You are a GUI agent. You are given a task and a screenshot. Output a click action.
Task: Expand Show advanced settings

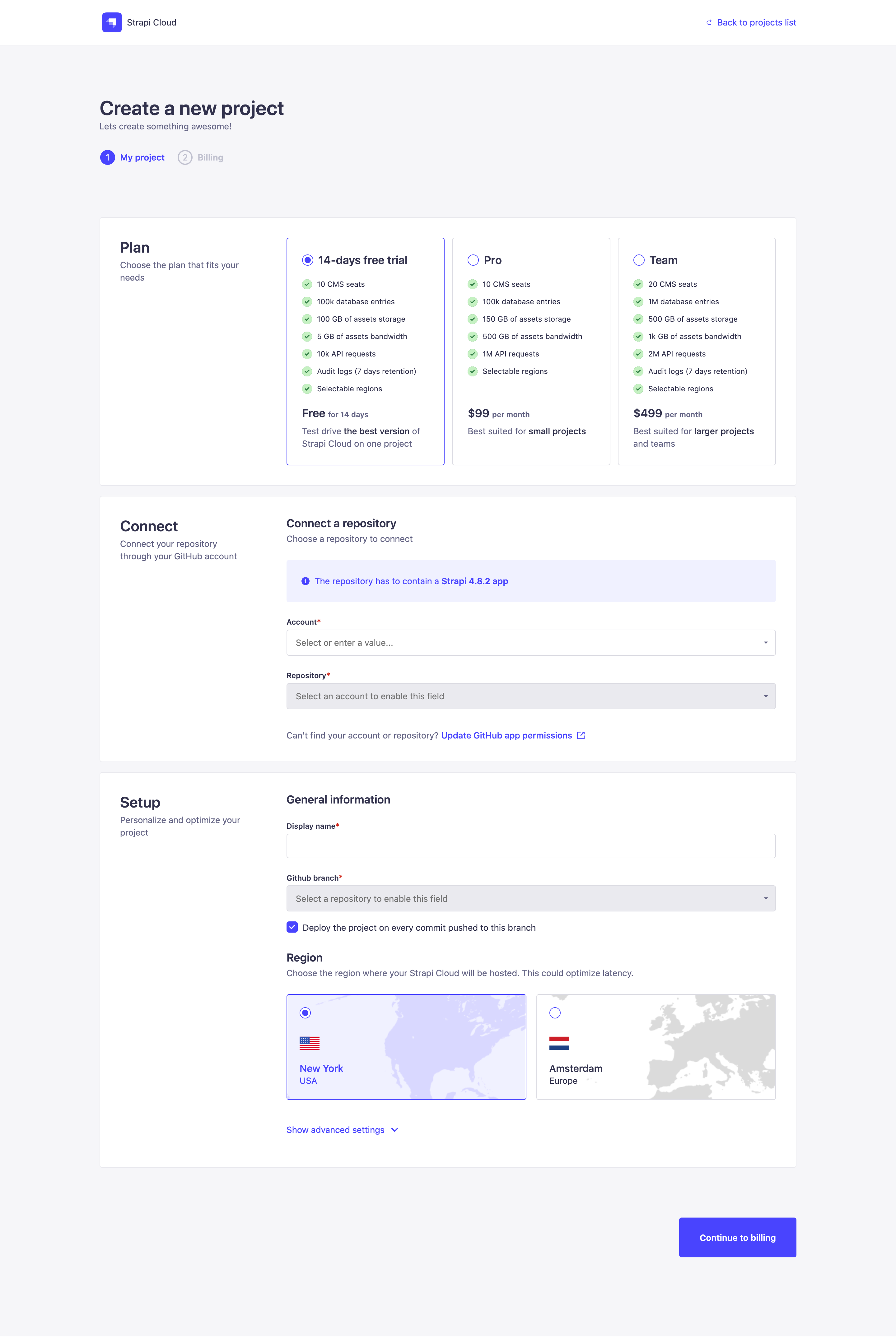click(342, 1130)
